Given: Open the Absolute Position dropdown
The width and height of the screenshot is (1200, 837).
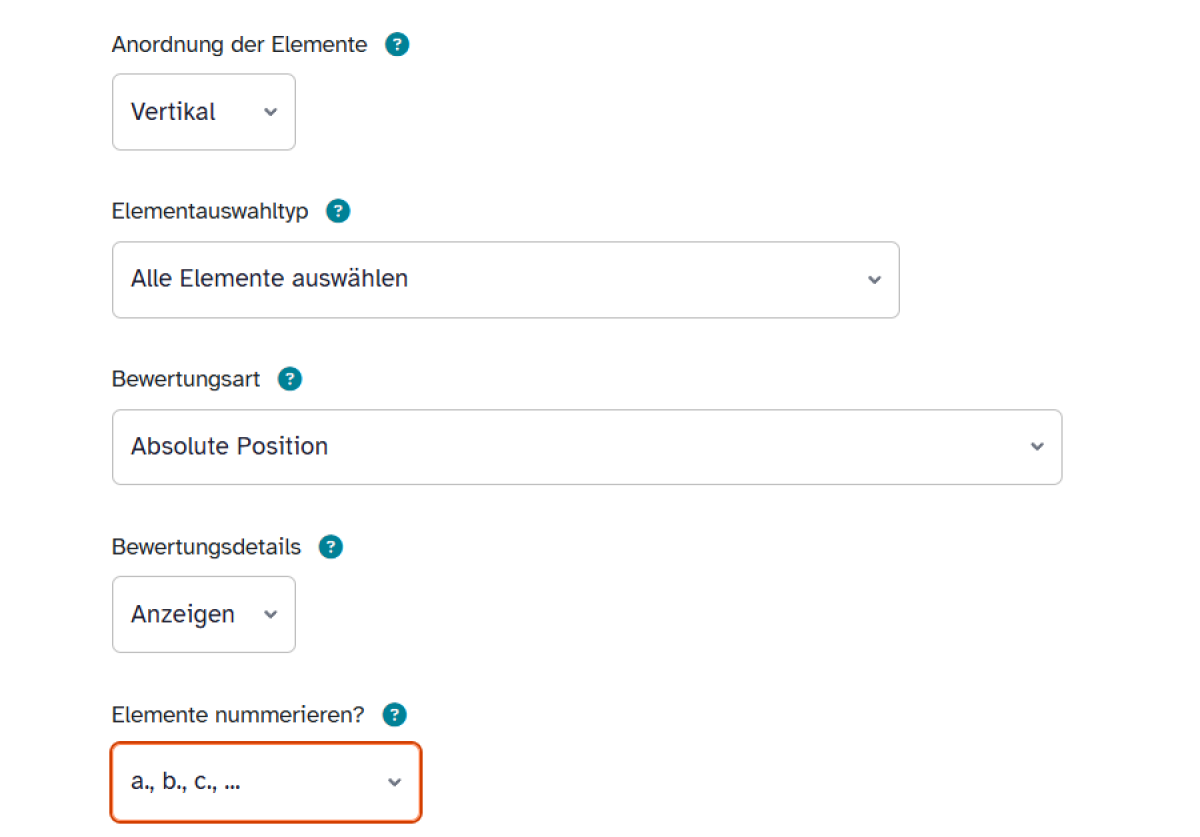Looking at the screenshot, I should tap(587, 447).
